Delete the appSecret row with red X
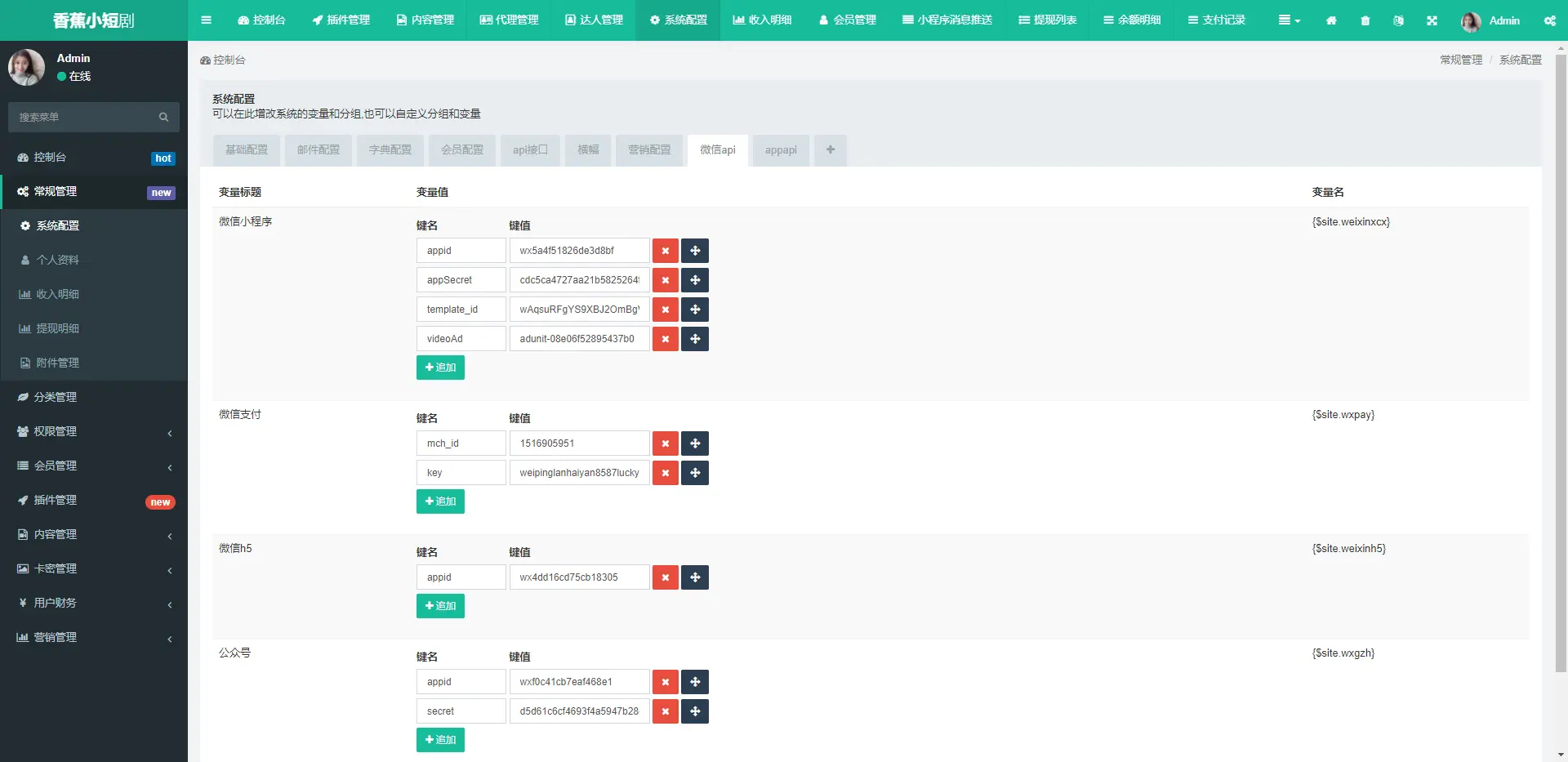Screen dimensions: 1568x762 [x=665, y=280]
